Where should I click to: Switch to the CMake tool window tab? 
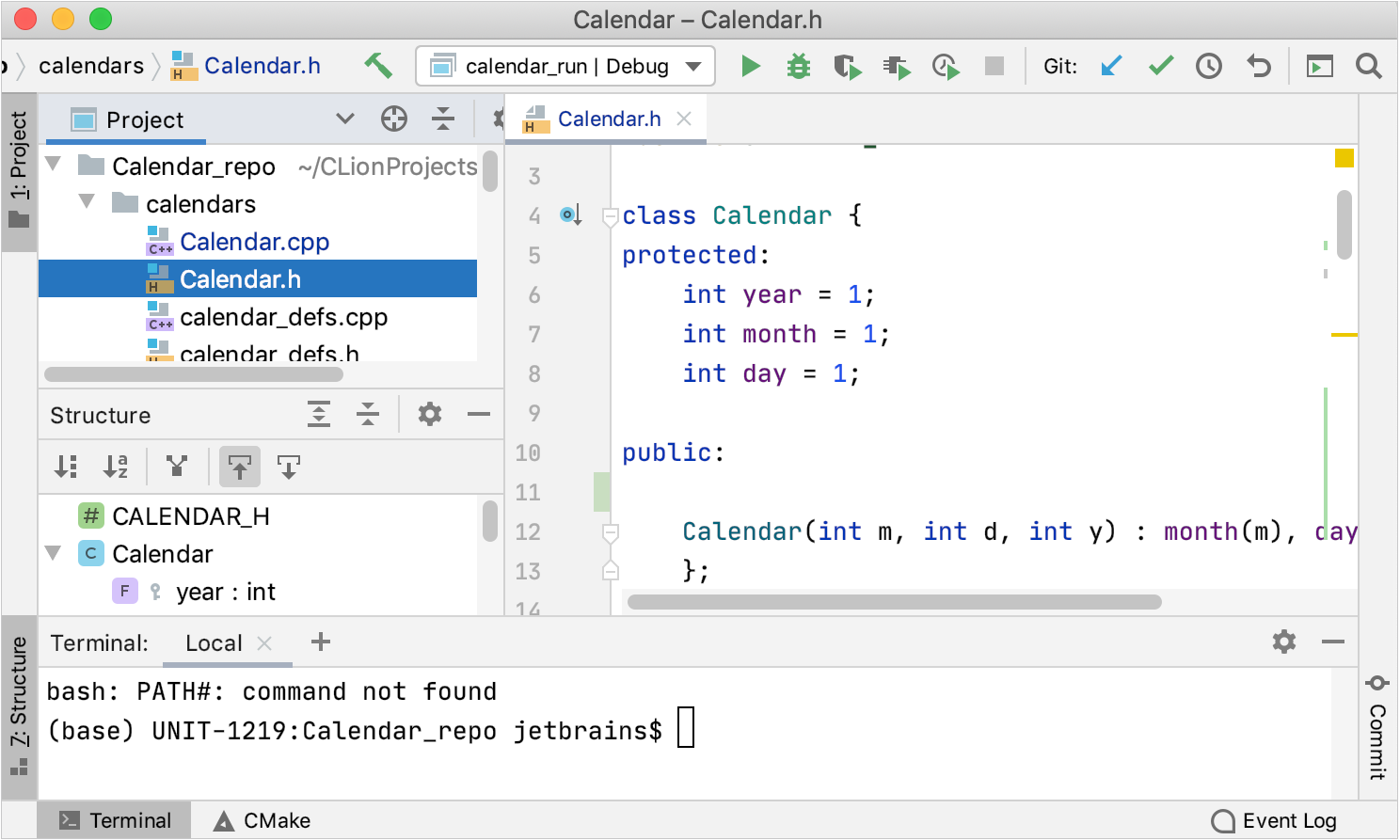262,820
